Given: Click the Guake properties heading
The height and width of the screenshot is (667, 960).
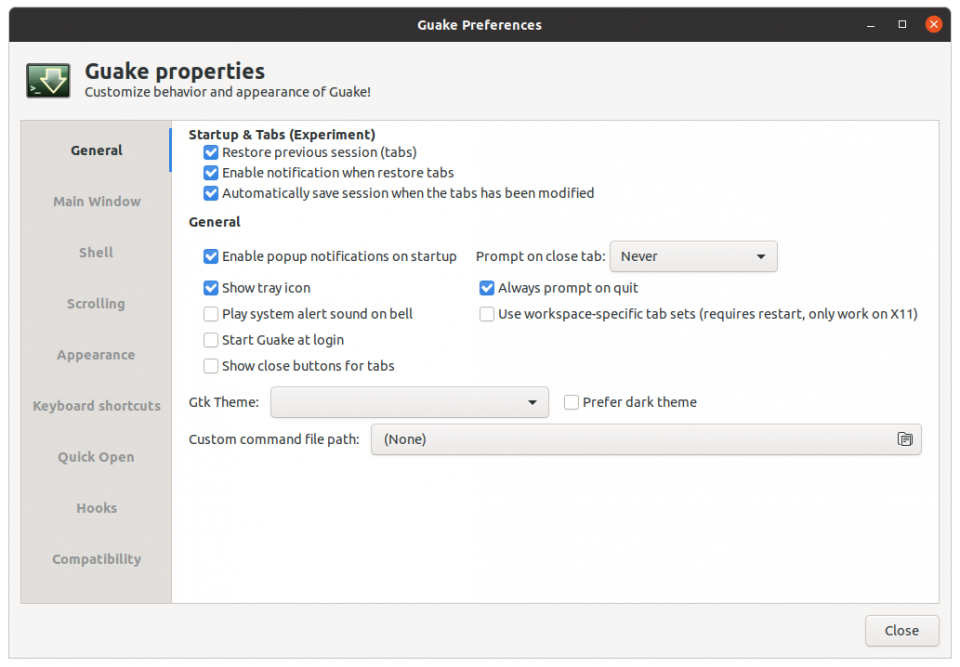Looking at the screenshot, I should [174, 71].
